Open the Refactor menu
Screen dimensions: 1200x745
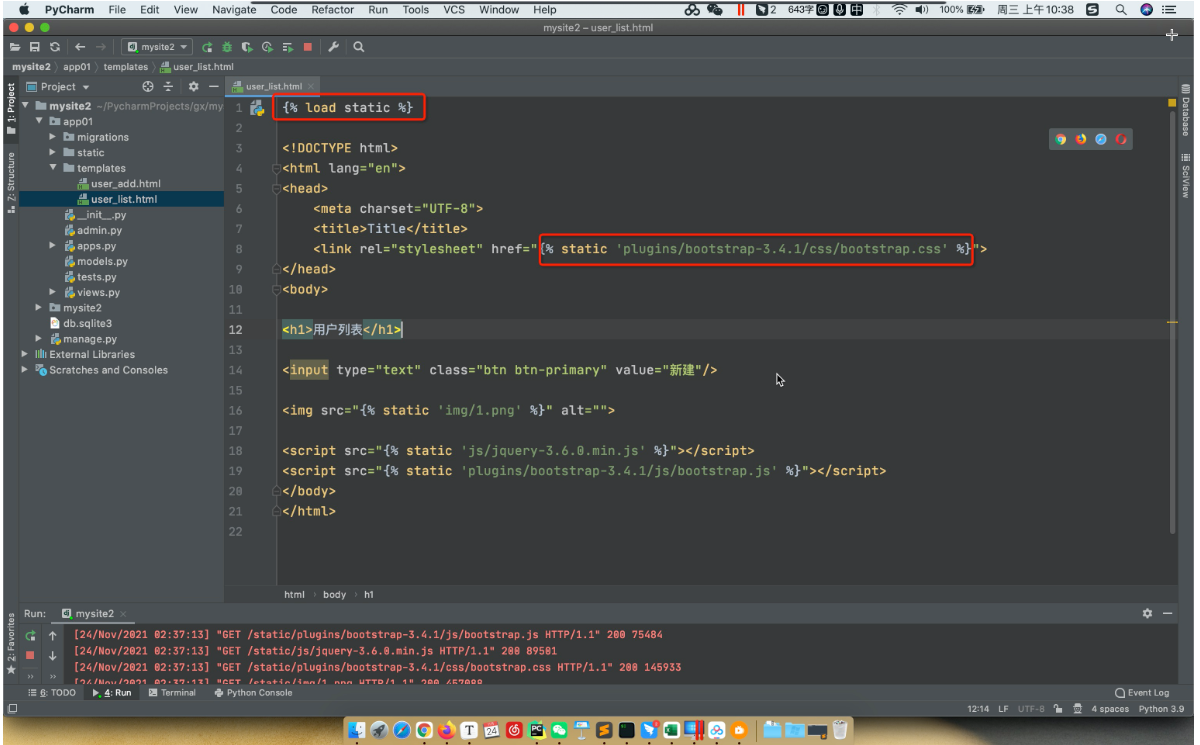coord(332,9)
